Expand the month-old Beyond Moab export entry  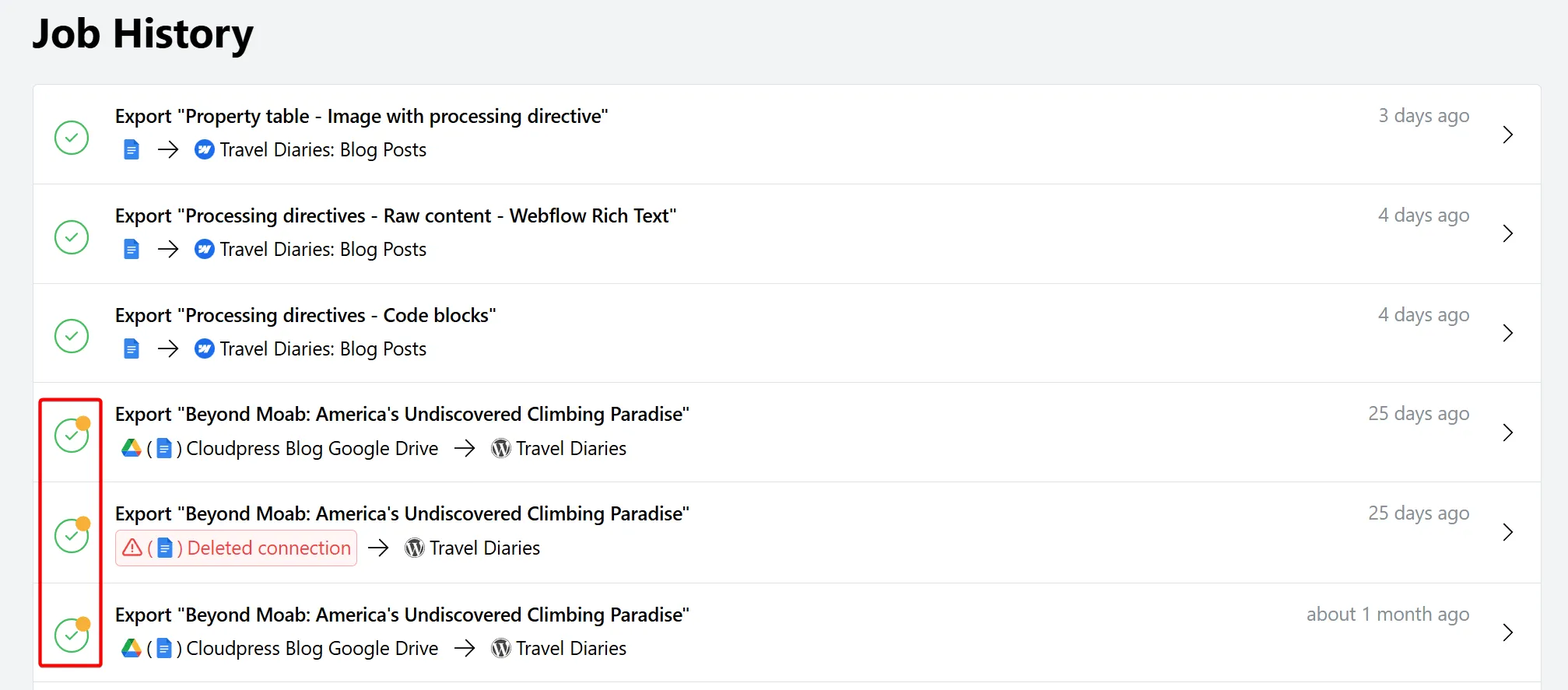(x=1508, y=632)
